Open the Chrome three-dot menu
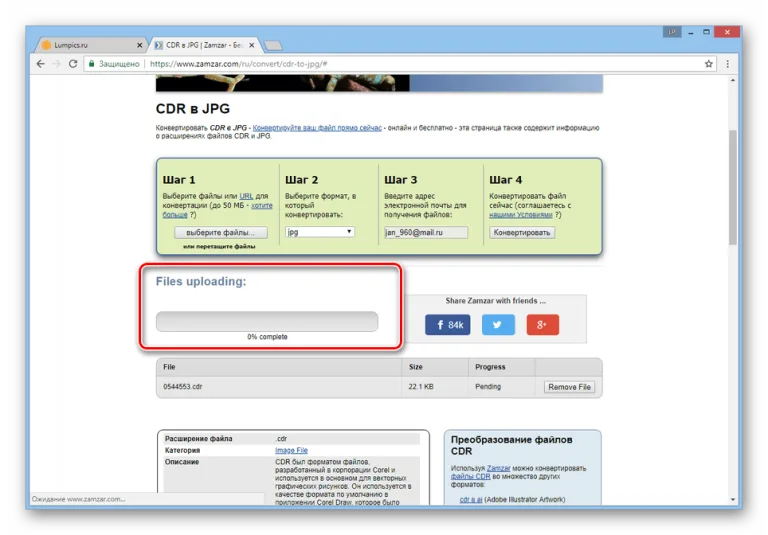The height and width of the screenshot is (535, 768). pos(728,64)
